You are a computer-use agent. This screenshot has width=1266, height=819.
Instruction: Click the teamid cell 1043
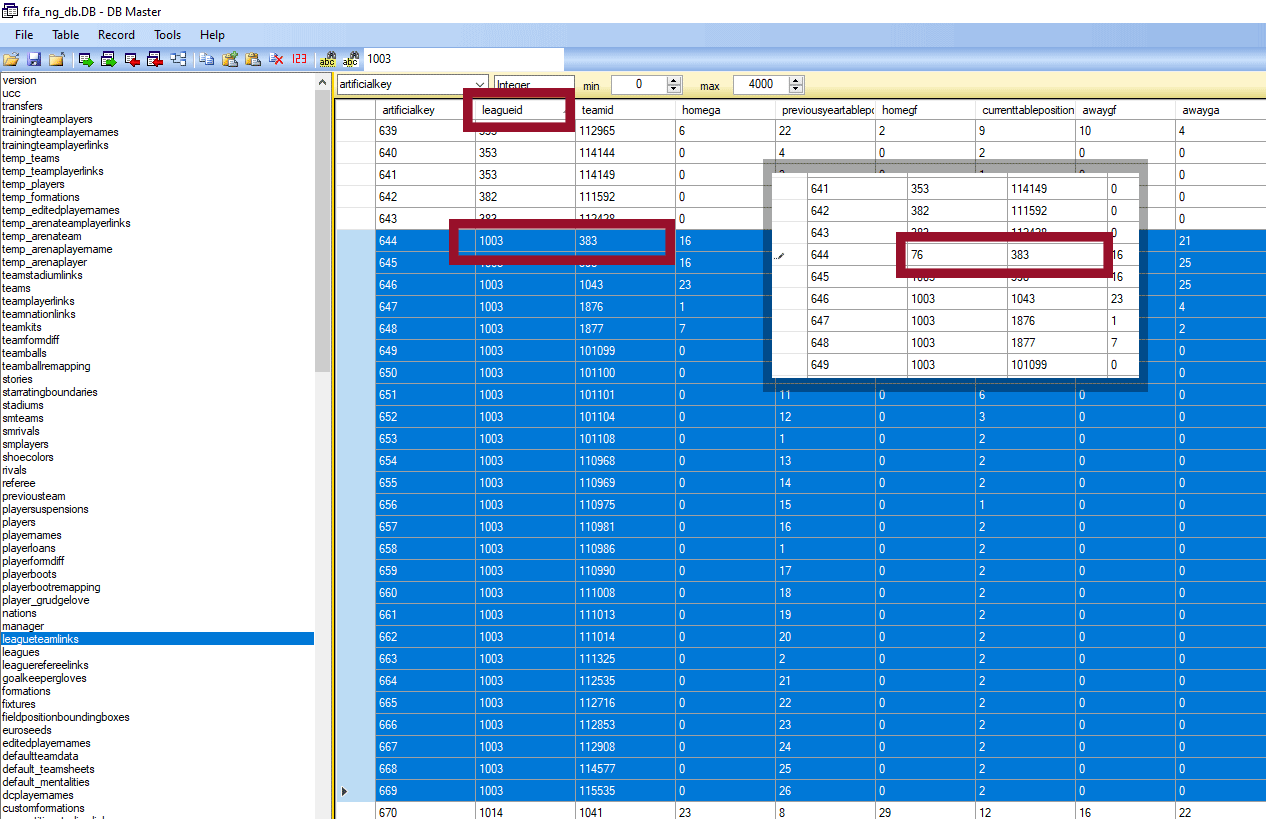[625, 285]
